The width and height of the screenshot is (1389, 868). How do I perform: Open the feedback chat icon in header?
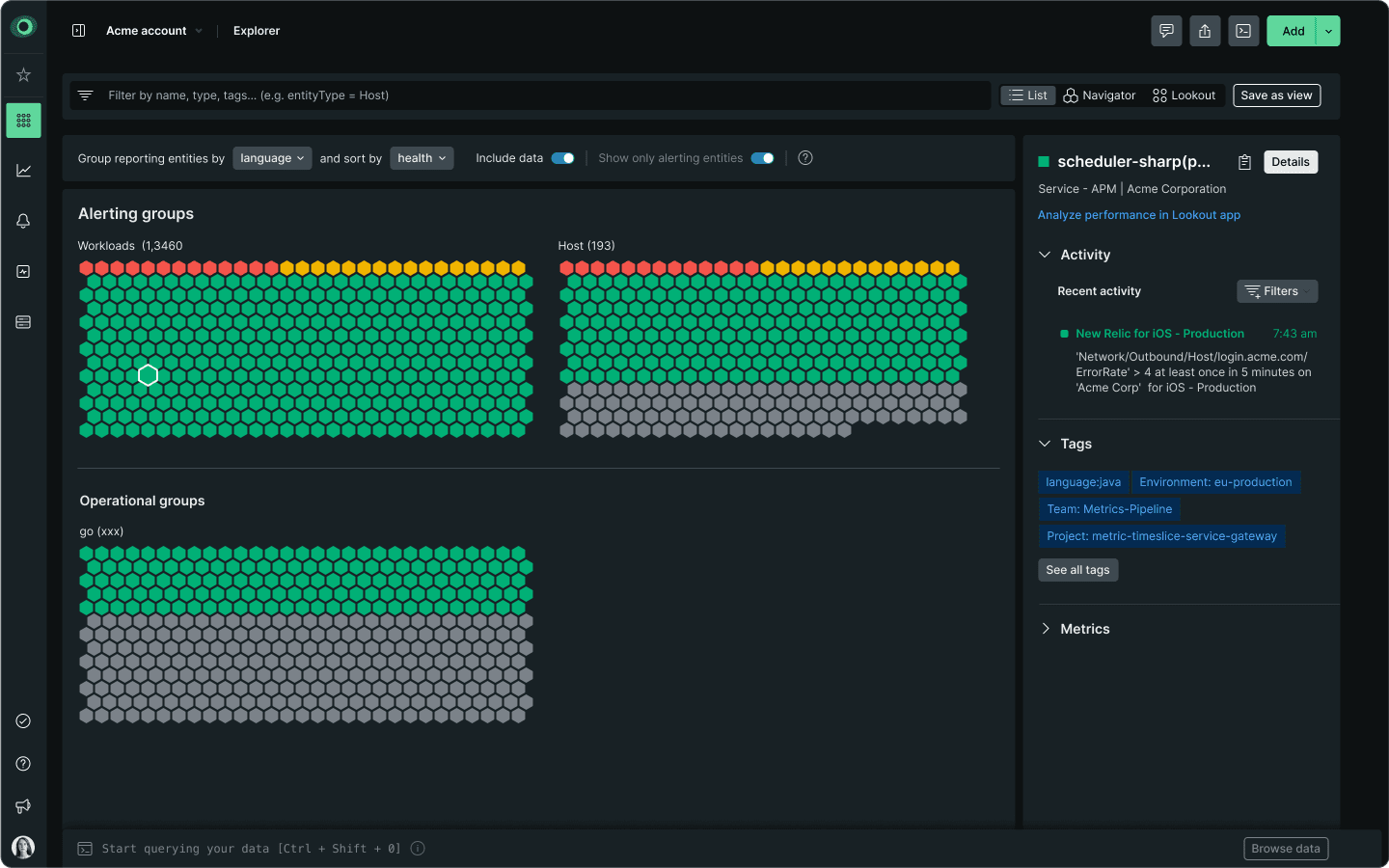[1166, 31]
